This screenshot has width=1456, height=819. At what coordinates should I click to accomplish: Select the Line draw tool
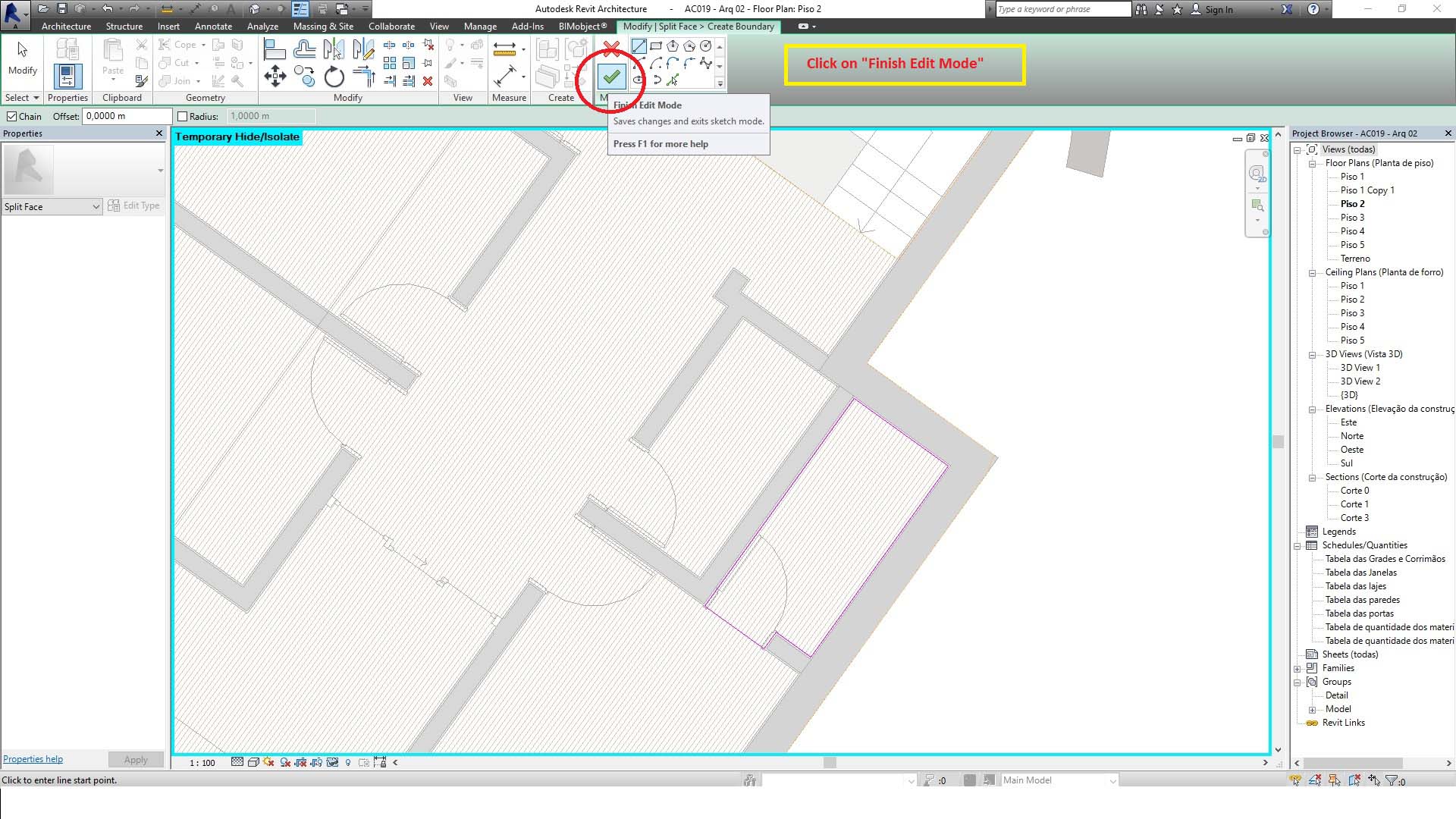point(639,46)
